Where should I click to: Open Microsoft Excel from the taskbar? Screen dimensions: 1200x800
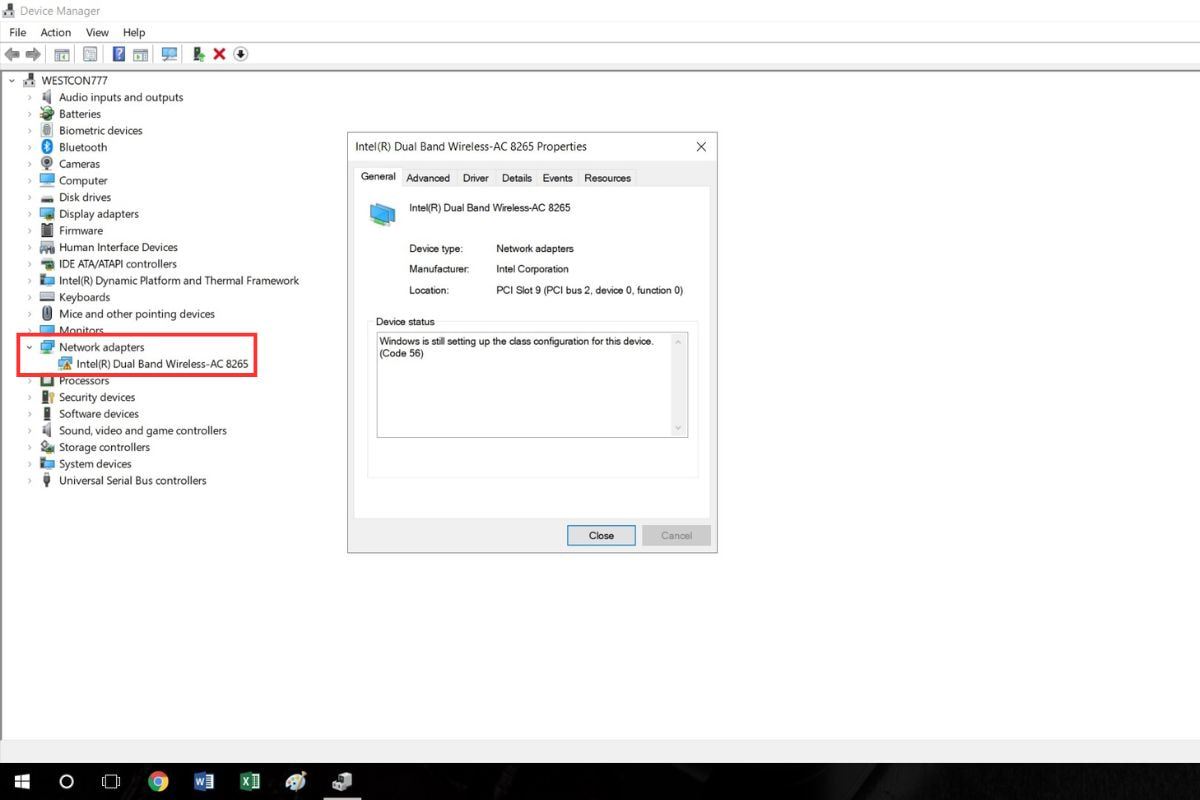click(250, 781)
